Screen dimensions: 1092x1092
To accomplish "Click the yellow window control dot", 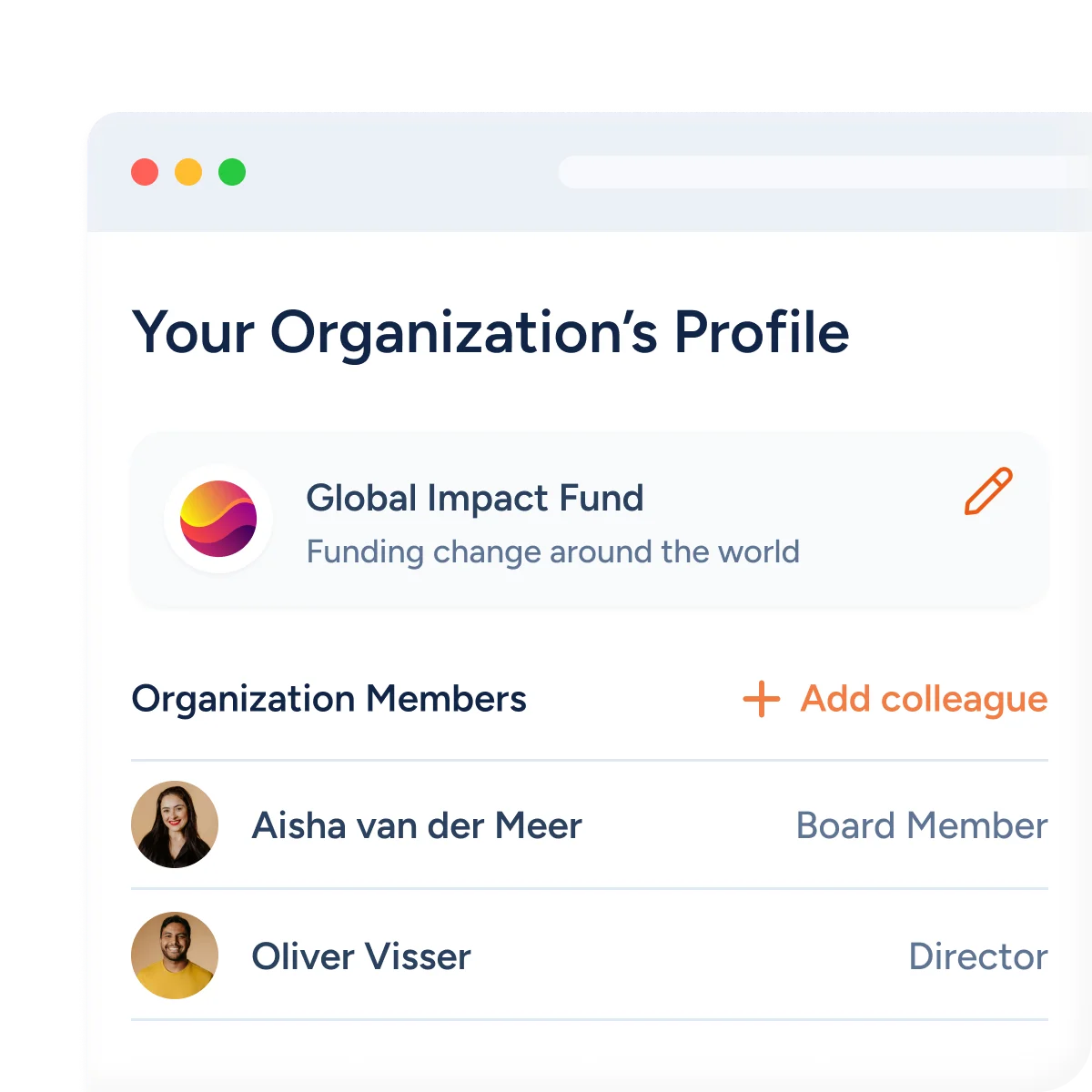I will [189, 171].
